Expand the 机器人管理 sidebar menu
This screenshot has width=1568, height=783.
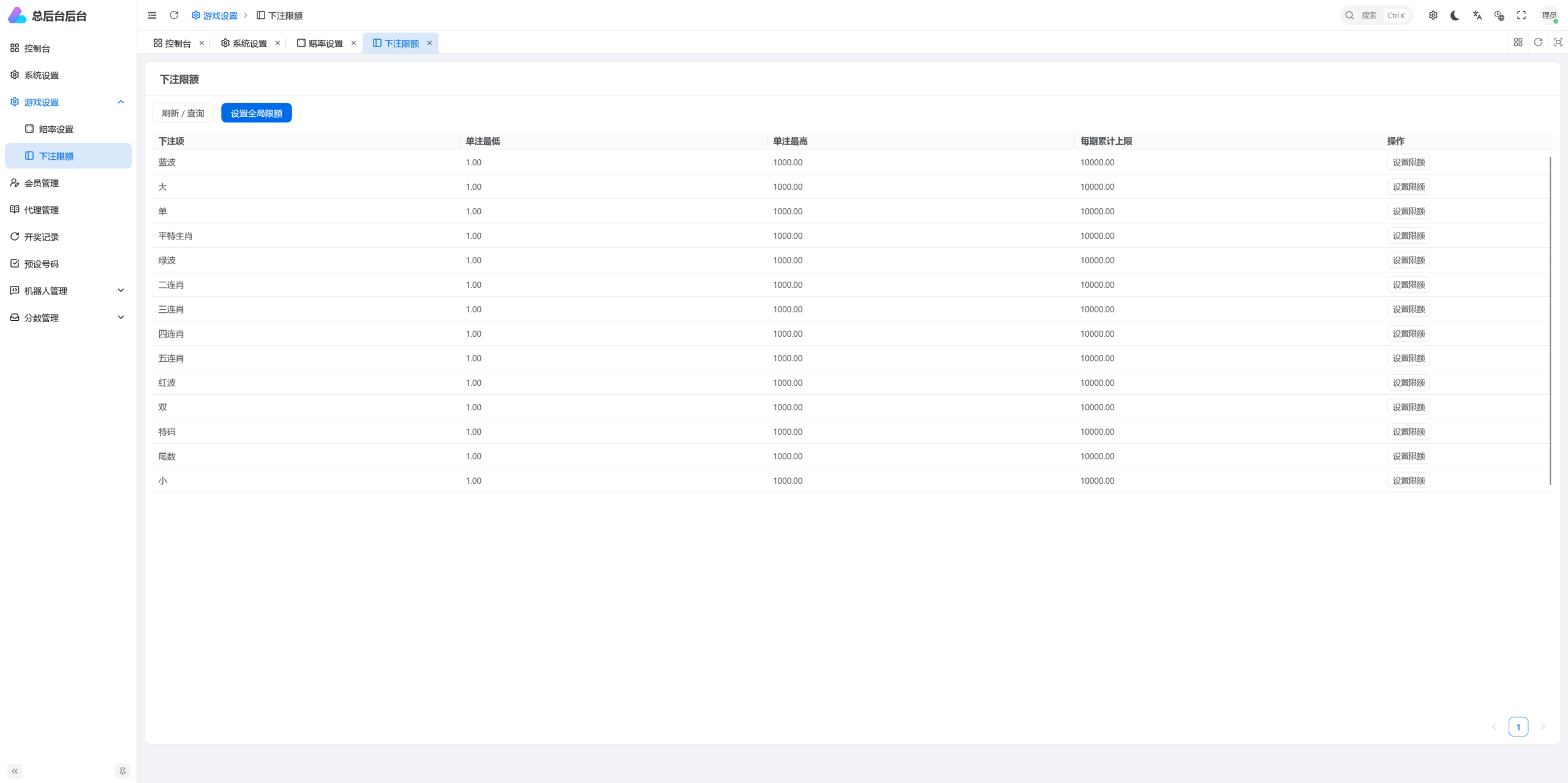point(69,291)
